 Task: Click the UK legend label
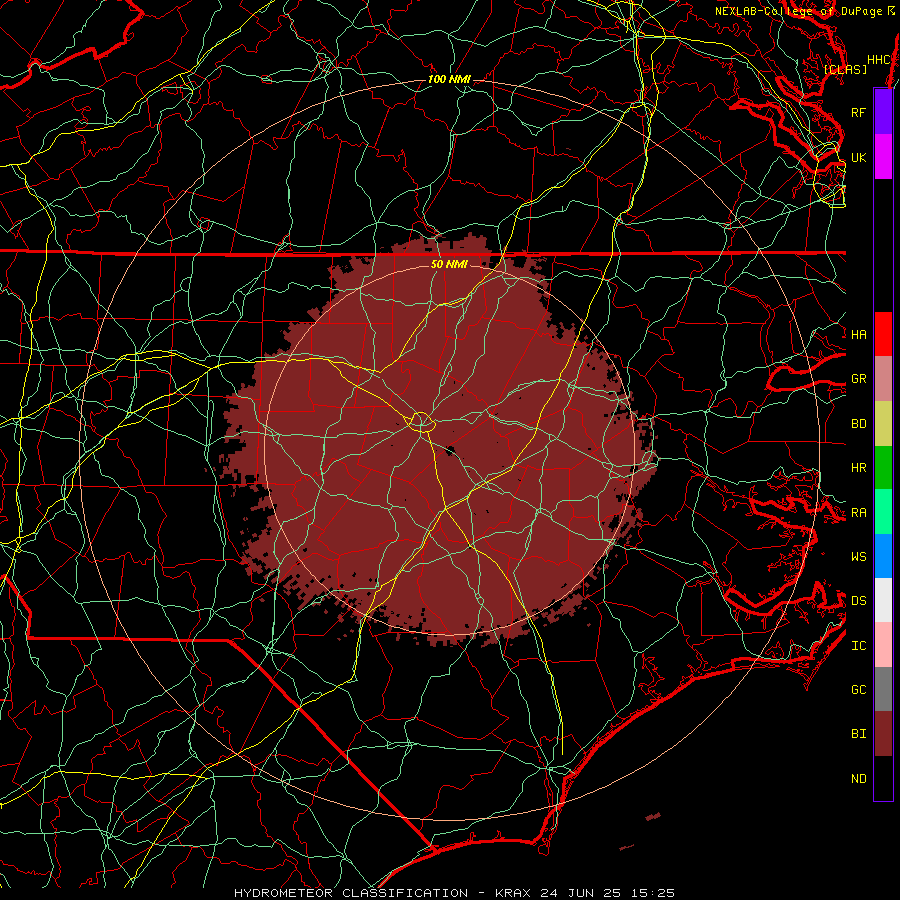(x=859, y=157)
